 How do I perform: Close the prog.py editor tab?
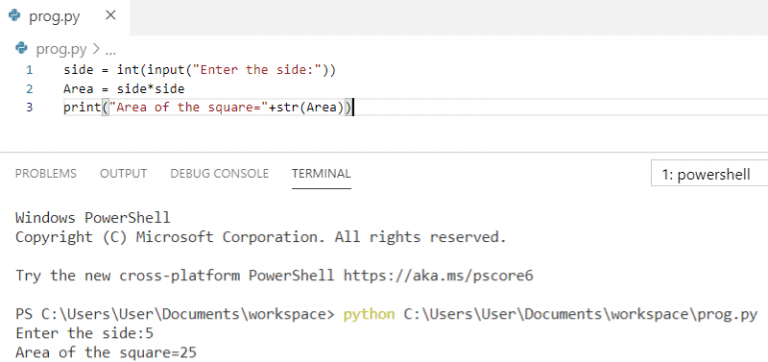(x=111, y=16)
